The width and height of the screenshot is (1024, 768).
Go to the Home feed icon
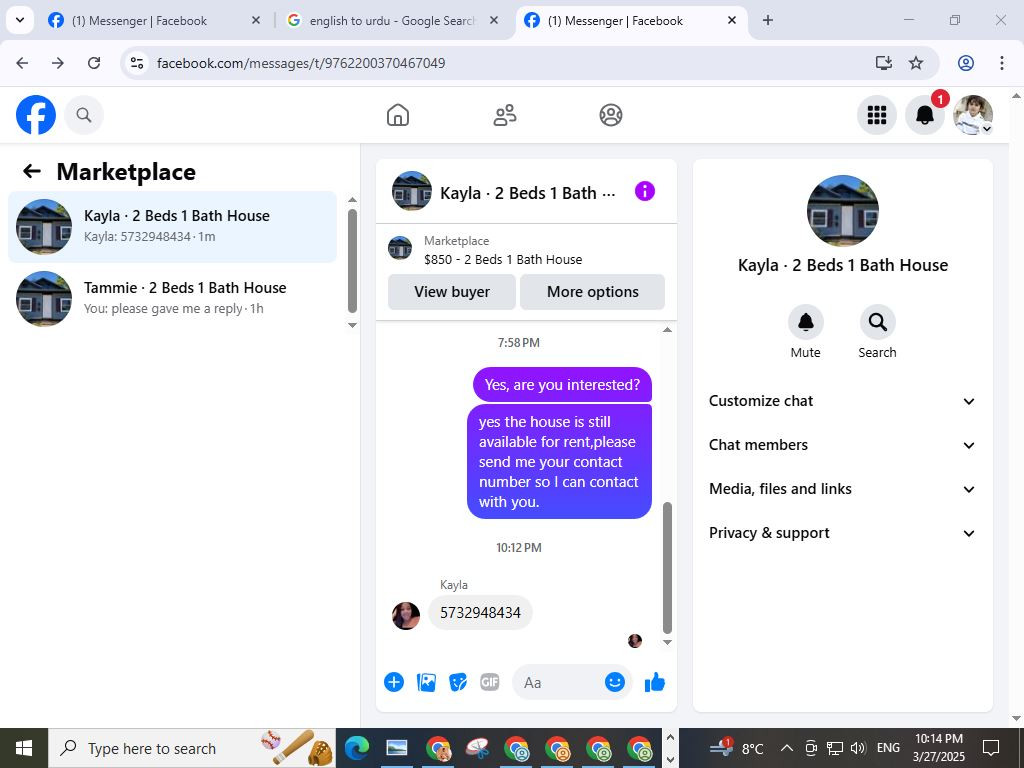tap(398, 115)
